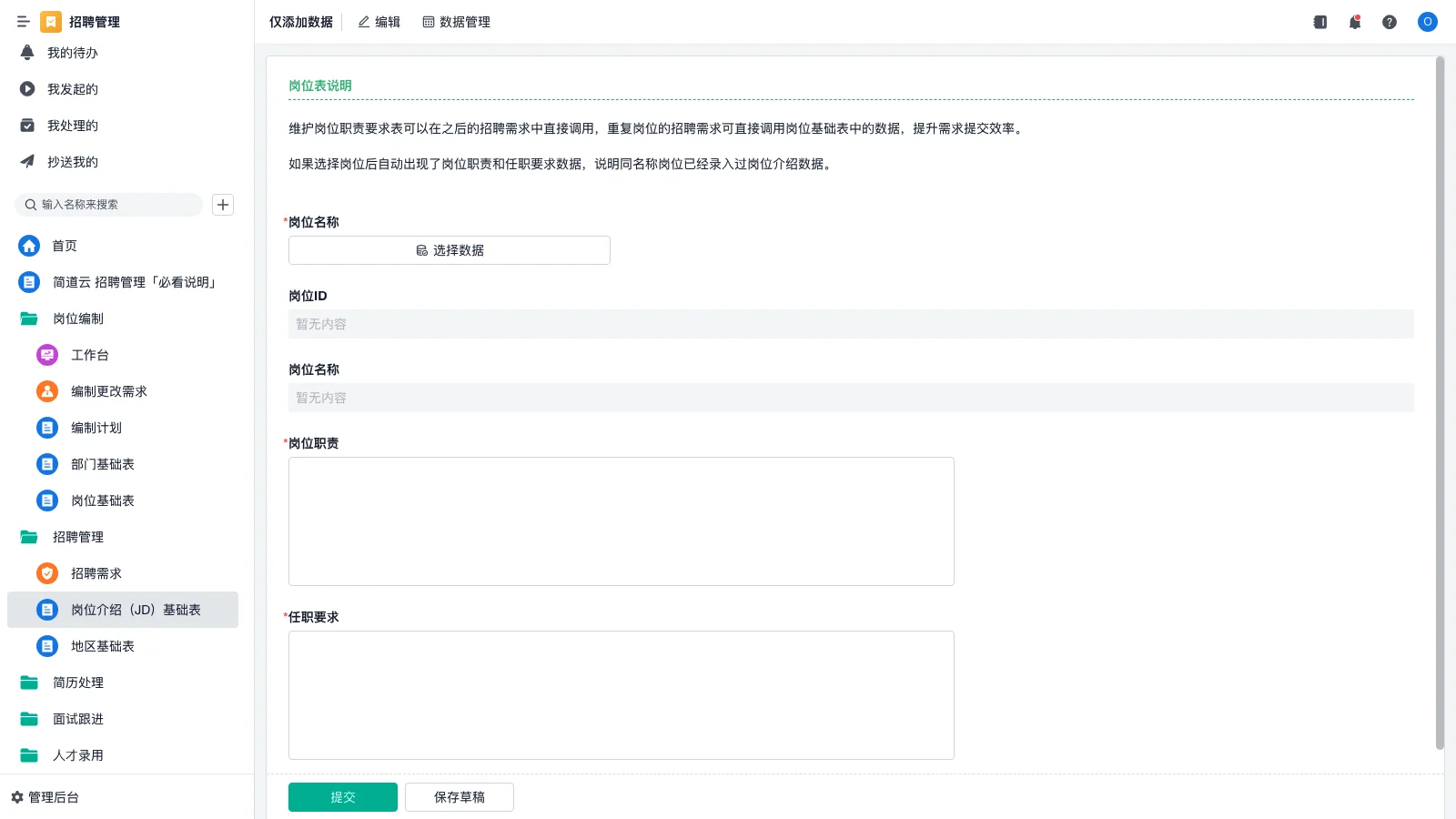The width and height of the screenshot is (1456, 819).
Task: Collapse the 招聘管理 folder
Action: 79,537
